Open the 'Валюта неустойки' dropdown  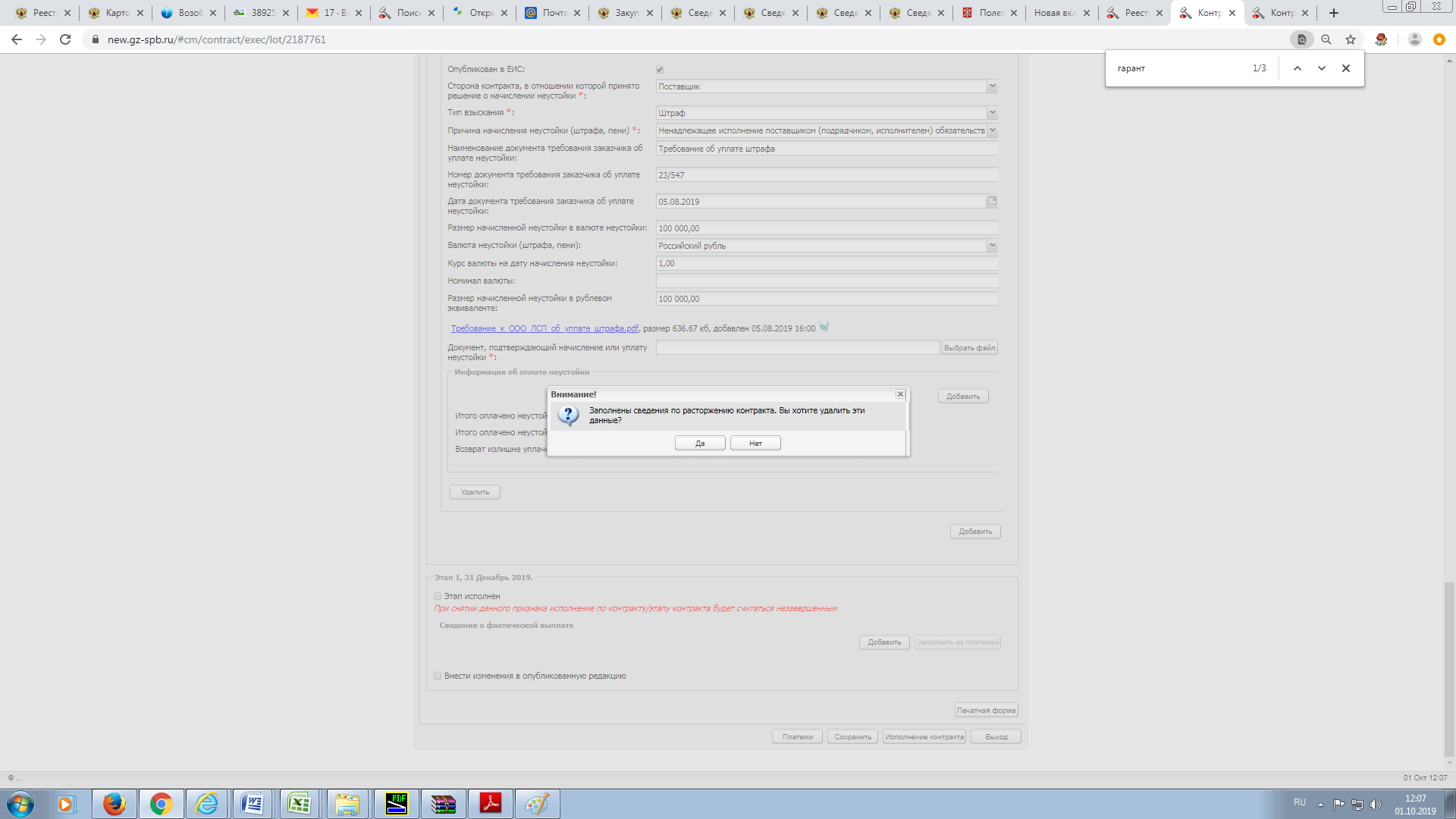pyautogui.click(x=992, y=246)
